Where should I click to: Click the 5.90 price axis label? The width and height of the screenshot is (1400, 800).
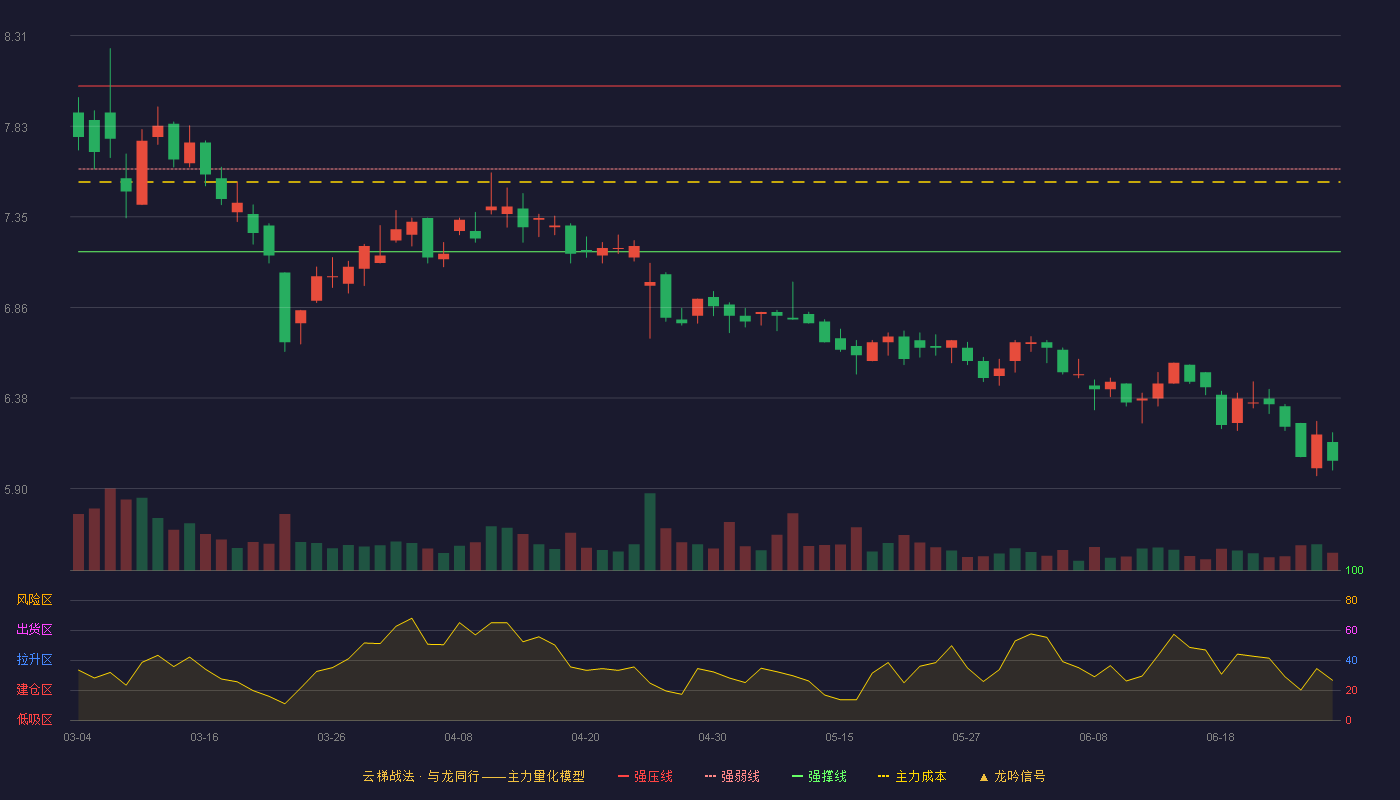[15, 490]
